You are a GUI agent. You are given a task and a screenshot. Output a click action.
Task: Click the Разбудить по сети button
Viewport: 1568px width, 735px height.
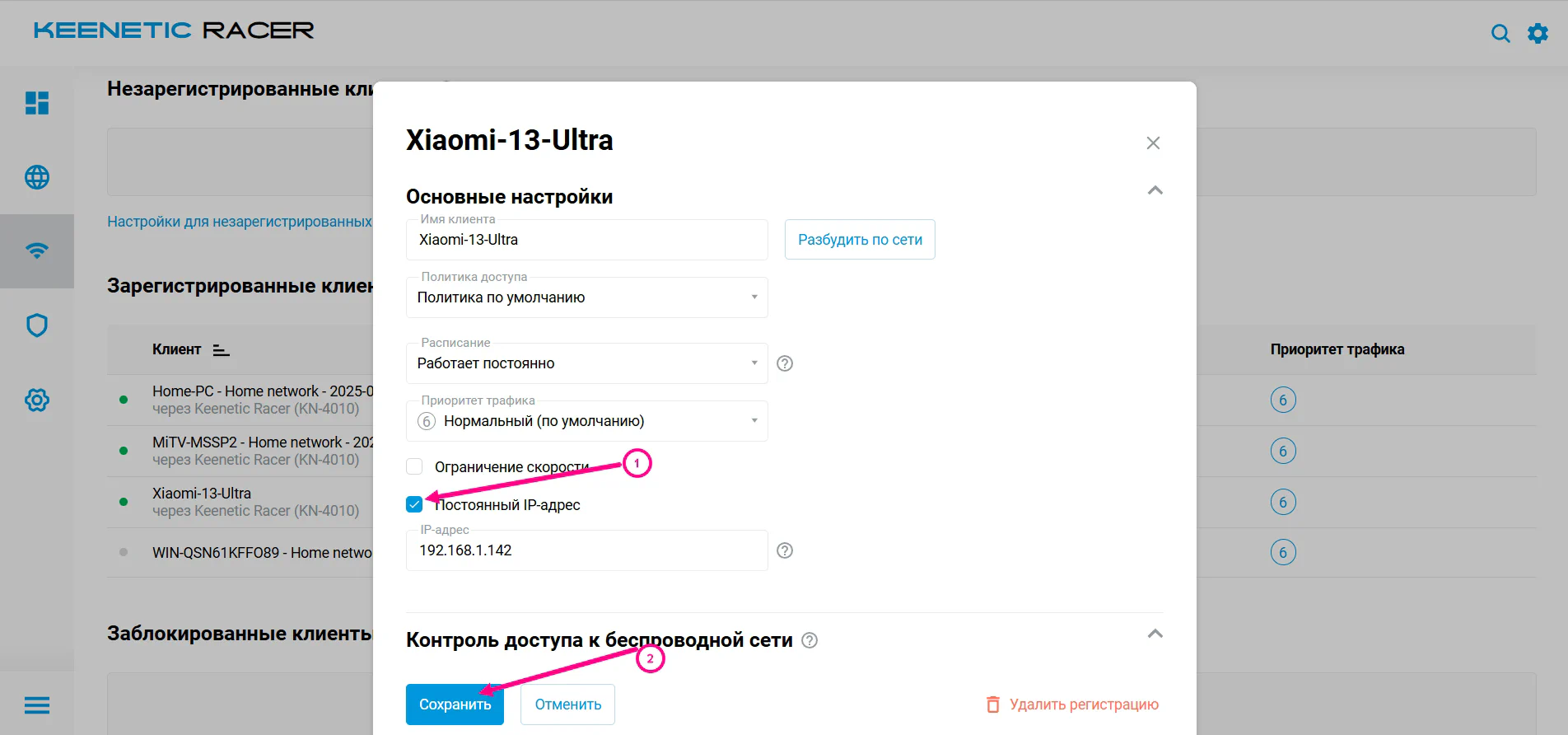point(860,240)
